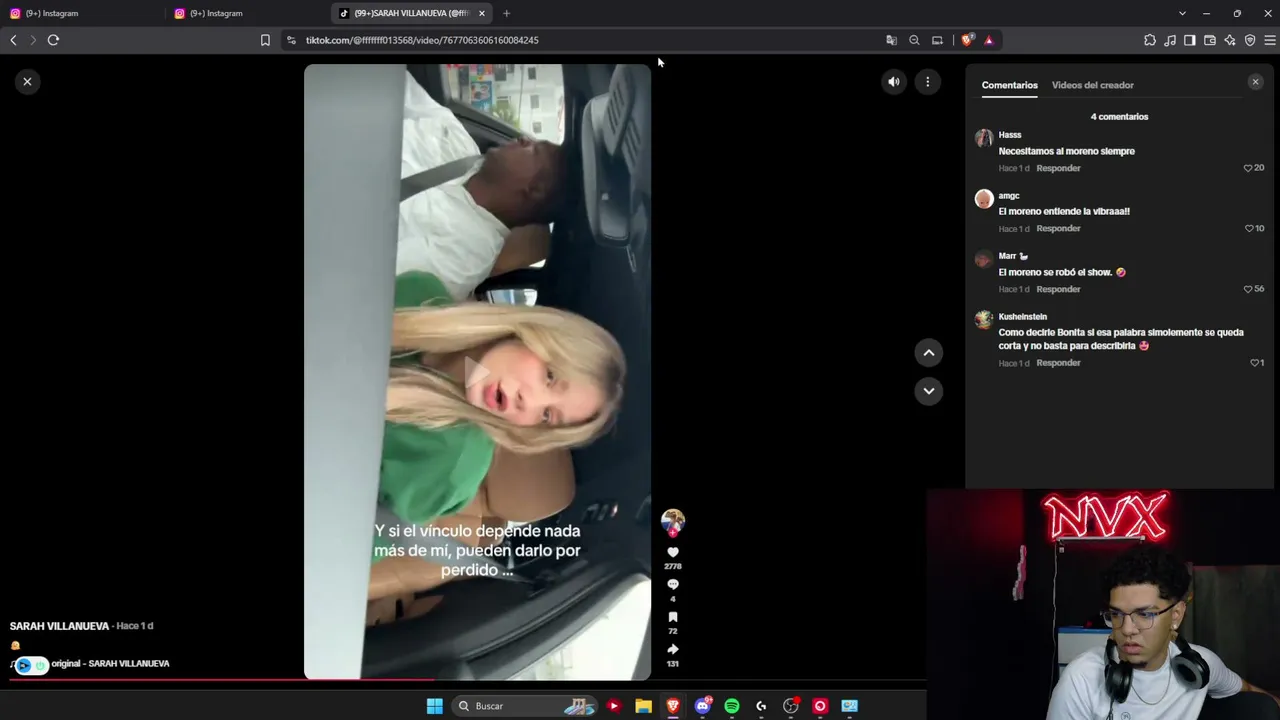Reply to amgc's comment
This screenshot has height=720, width=1280.
point(1058,229)
